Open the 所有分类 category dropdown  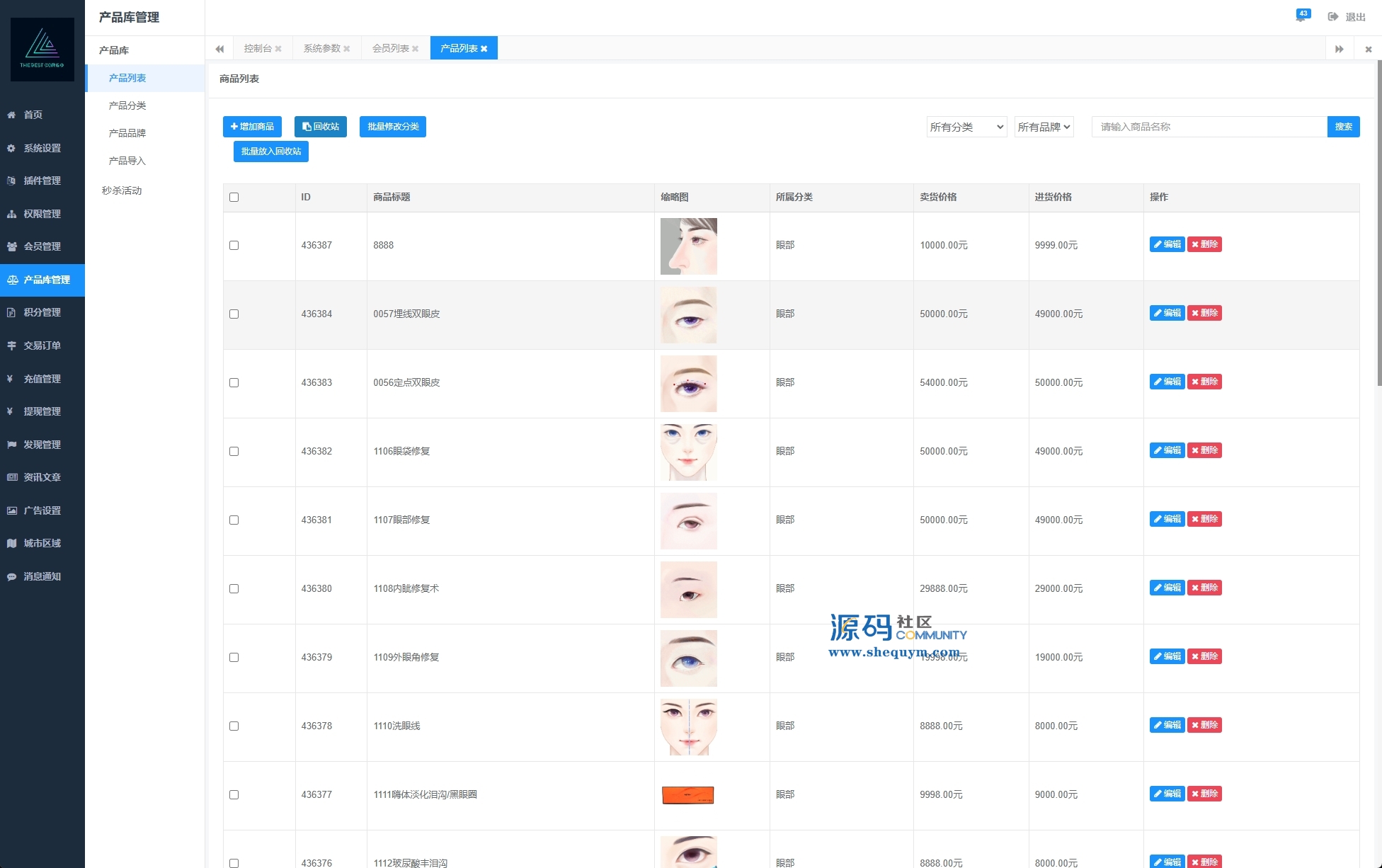pyautogui.click(x=966, y=127)
